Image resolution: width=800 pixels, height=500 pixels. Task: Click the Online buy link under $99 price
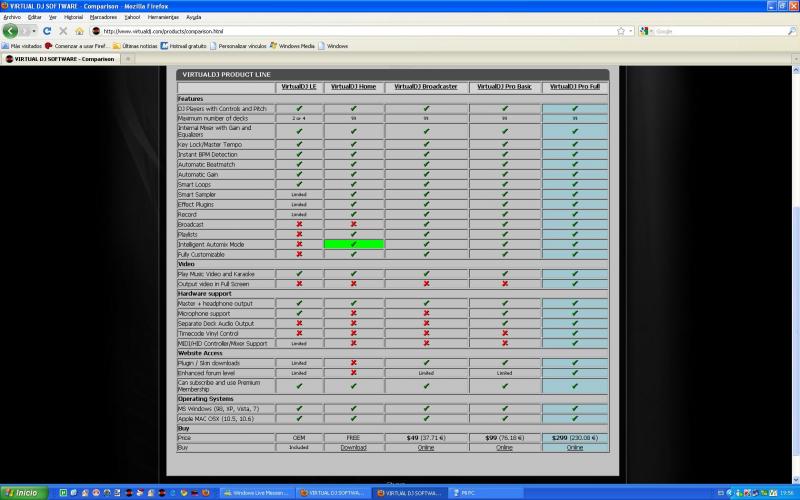[x=505, y=447]
